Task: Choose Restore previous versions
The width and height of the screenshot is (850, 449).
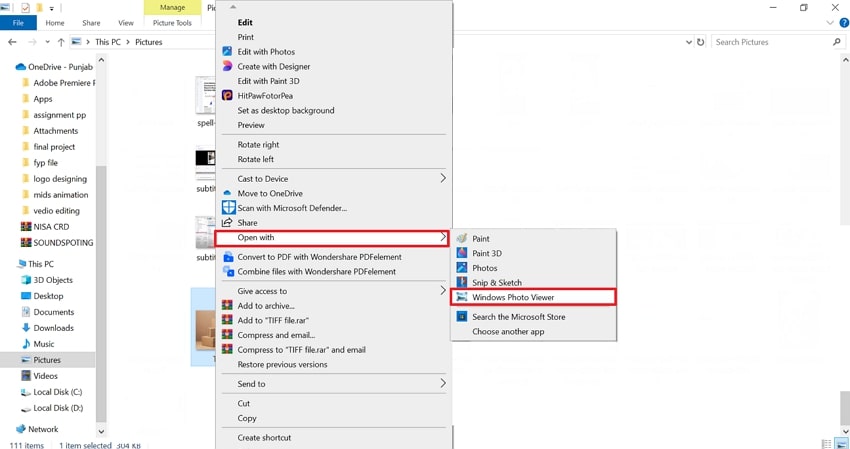Action: (282, 364)
